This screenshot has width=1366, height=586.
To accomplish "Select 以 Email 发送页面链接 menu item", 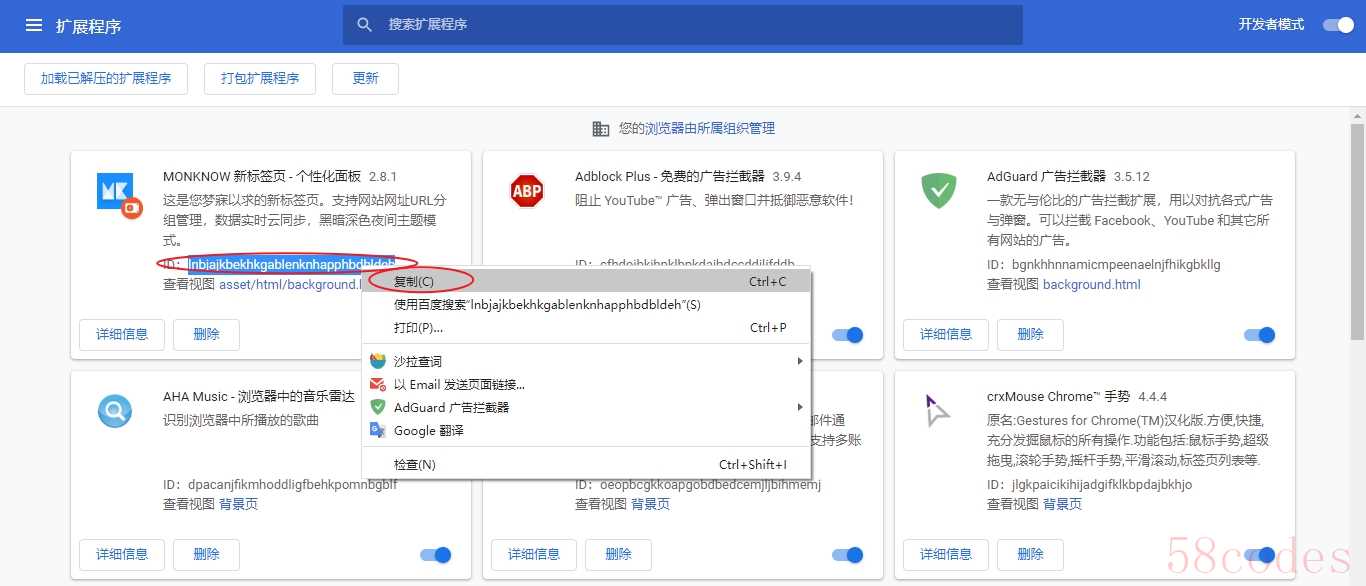I will [587, 384].
